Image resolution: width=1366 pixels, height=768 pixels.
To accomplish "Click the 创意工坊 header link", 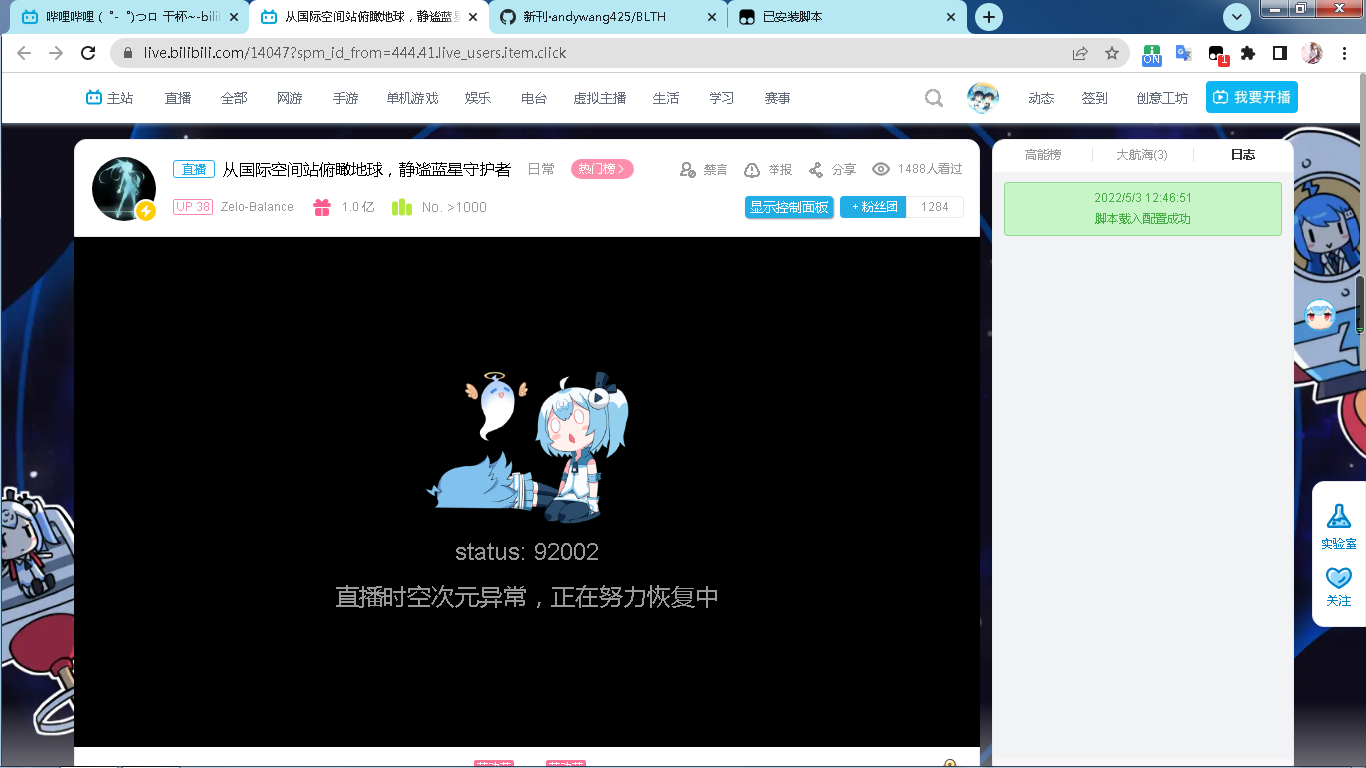I will point(1162,98).
